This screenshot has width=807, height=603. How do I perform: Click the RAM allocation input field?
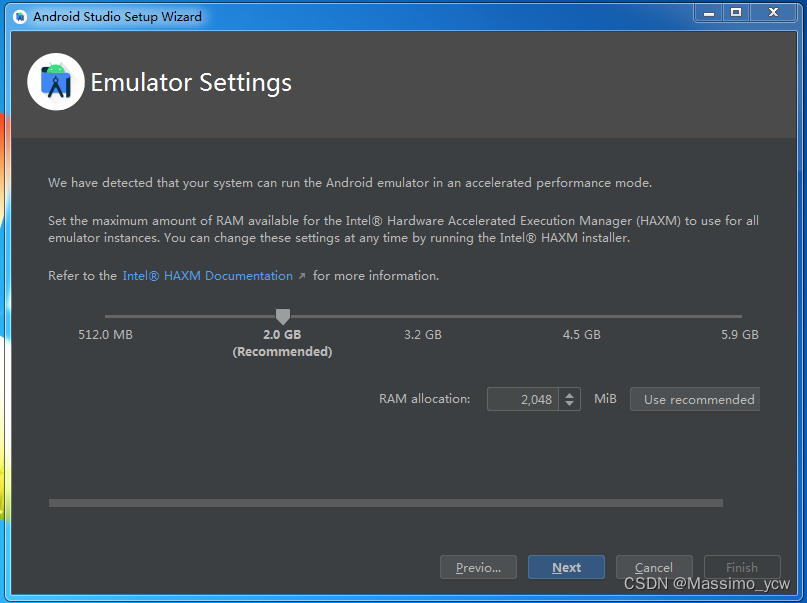point(523,399)
